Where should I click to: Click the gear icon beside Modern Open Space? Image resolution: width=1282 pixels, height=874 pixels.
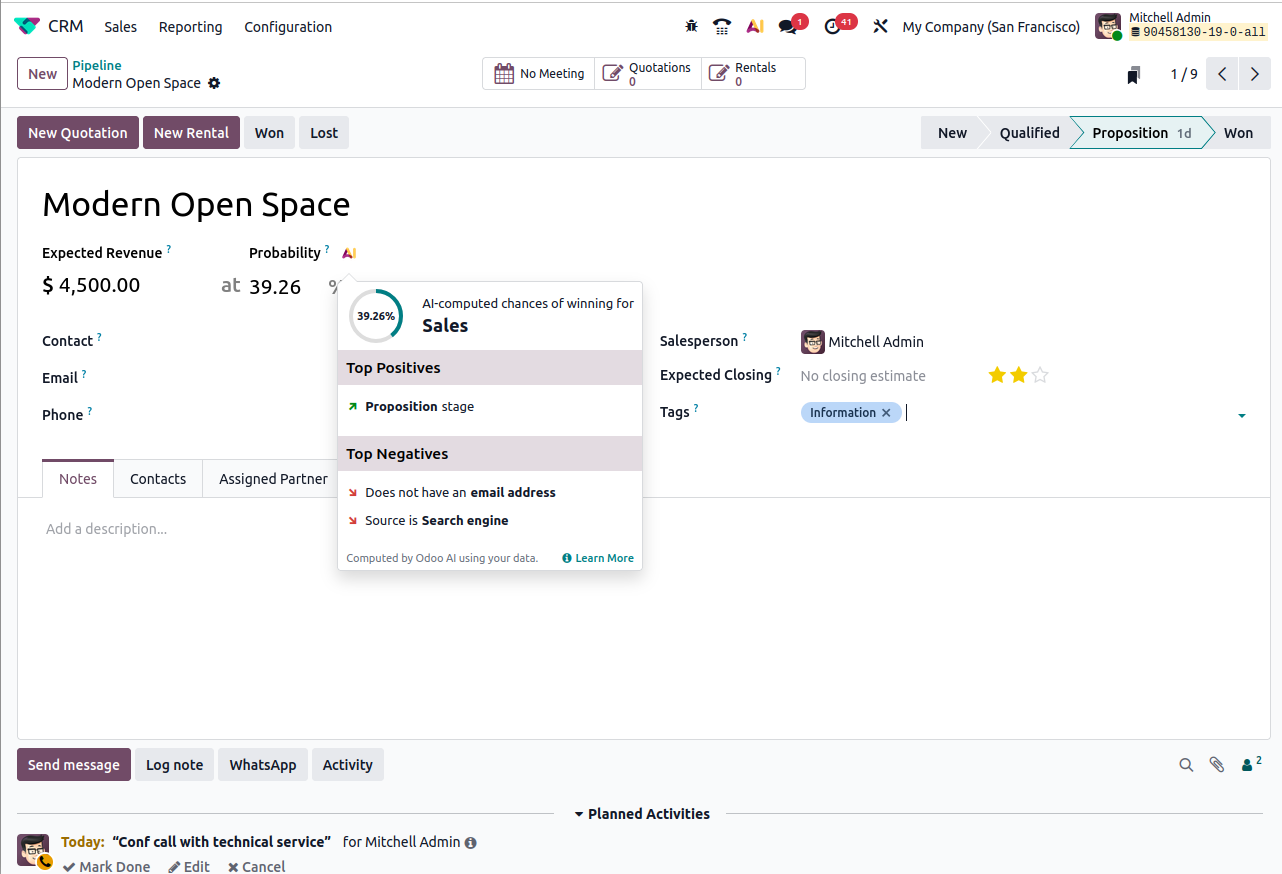[x=214, y=83]
